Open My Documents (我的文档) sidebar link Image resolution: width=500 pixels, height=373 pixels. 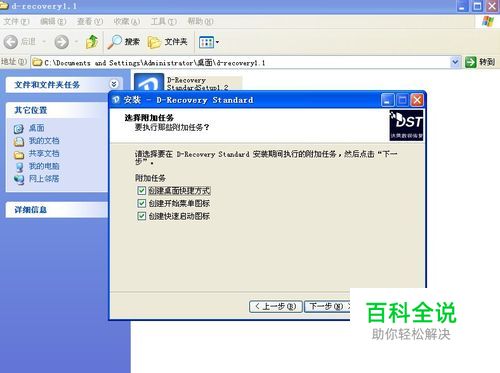tap(44, 141)
